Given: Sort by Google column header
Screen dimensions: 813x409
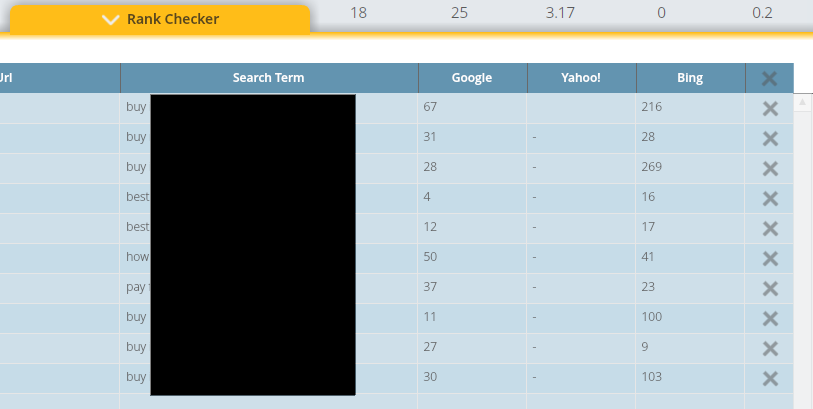Looking at the screenshot, I should 472,78.
